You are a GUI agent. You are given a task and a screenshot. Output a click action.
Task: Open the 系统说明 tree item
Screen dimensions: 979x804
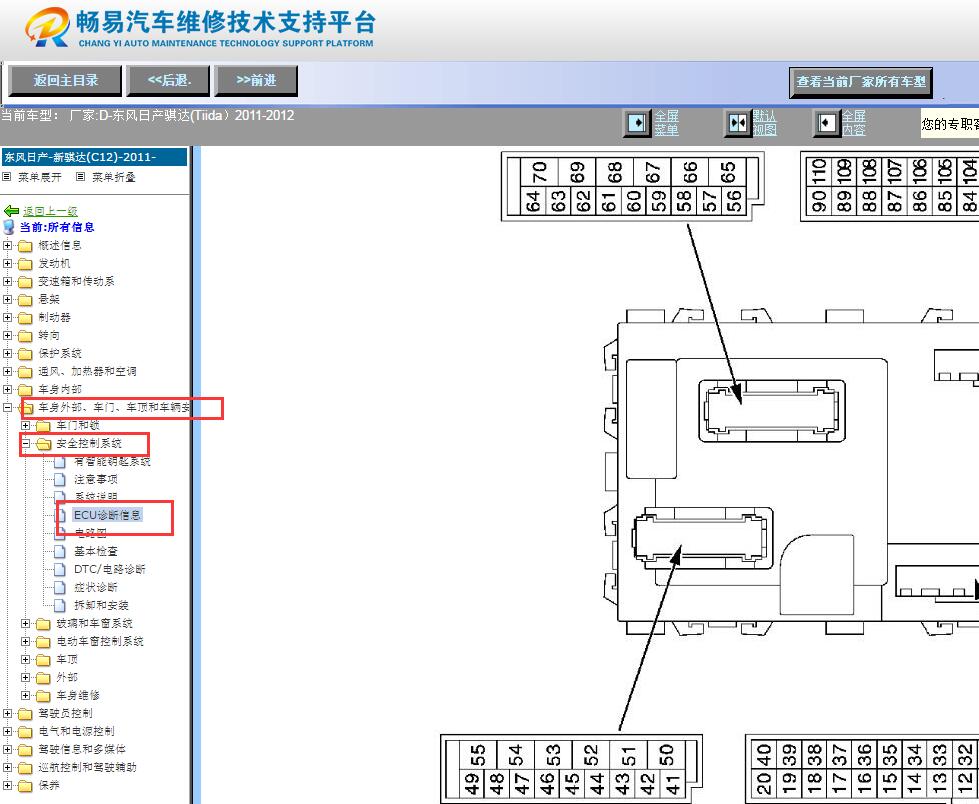pyautogui.click(x=96, y=497)
